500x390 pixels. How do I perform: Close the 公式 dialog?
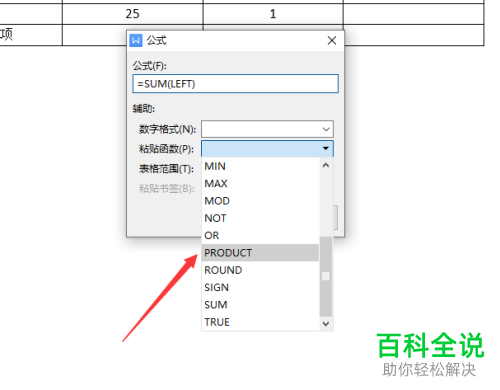point(332,41)
